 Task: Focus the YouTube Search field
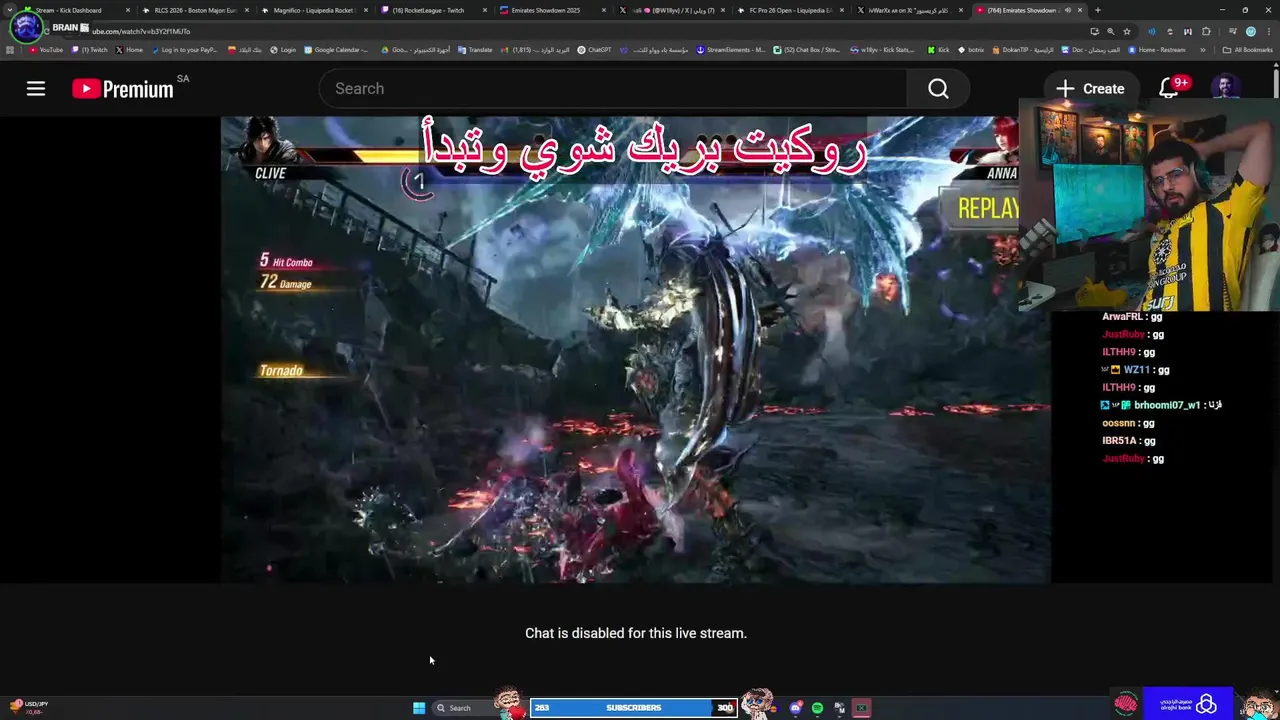[x=612, y=89]
